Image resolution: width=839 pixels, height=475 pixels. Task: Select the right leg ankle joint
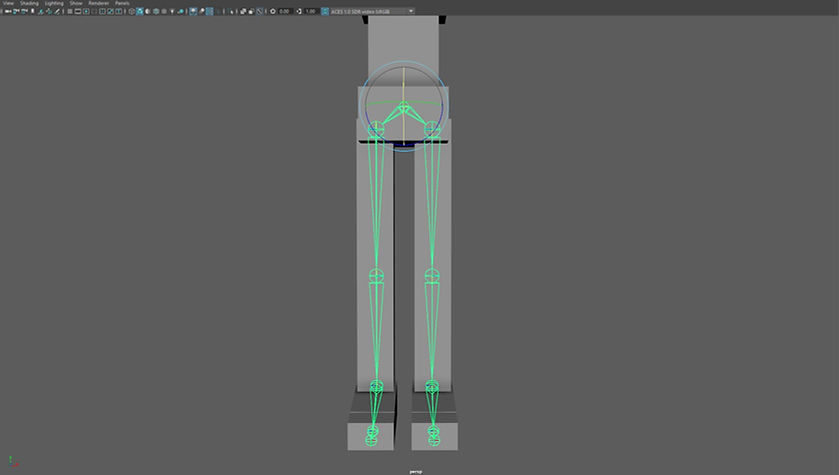[x=432, y=386]
